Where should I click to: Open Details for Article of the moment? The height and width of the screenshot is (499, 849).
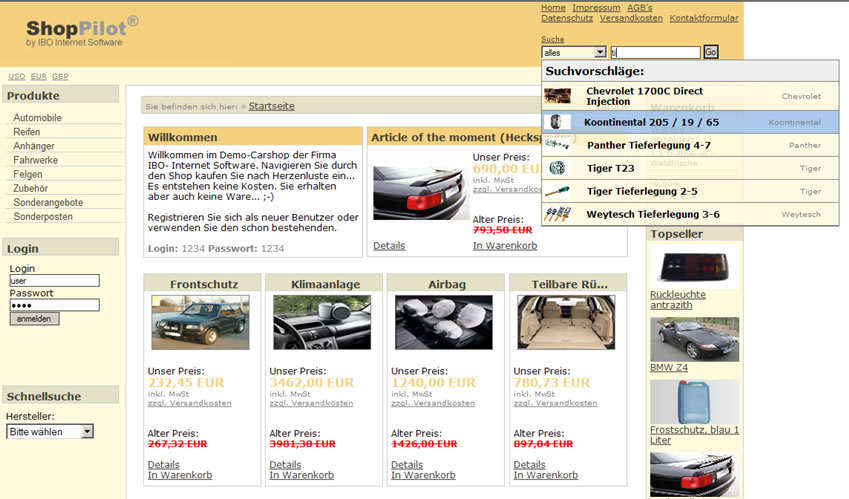(x=389, y=245)
